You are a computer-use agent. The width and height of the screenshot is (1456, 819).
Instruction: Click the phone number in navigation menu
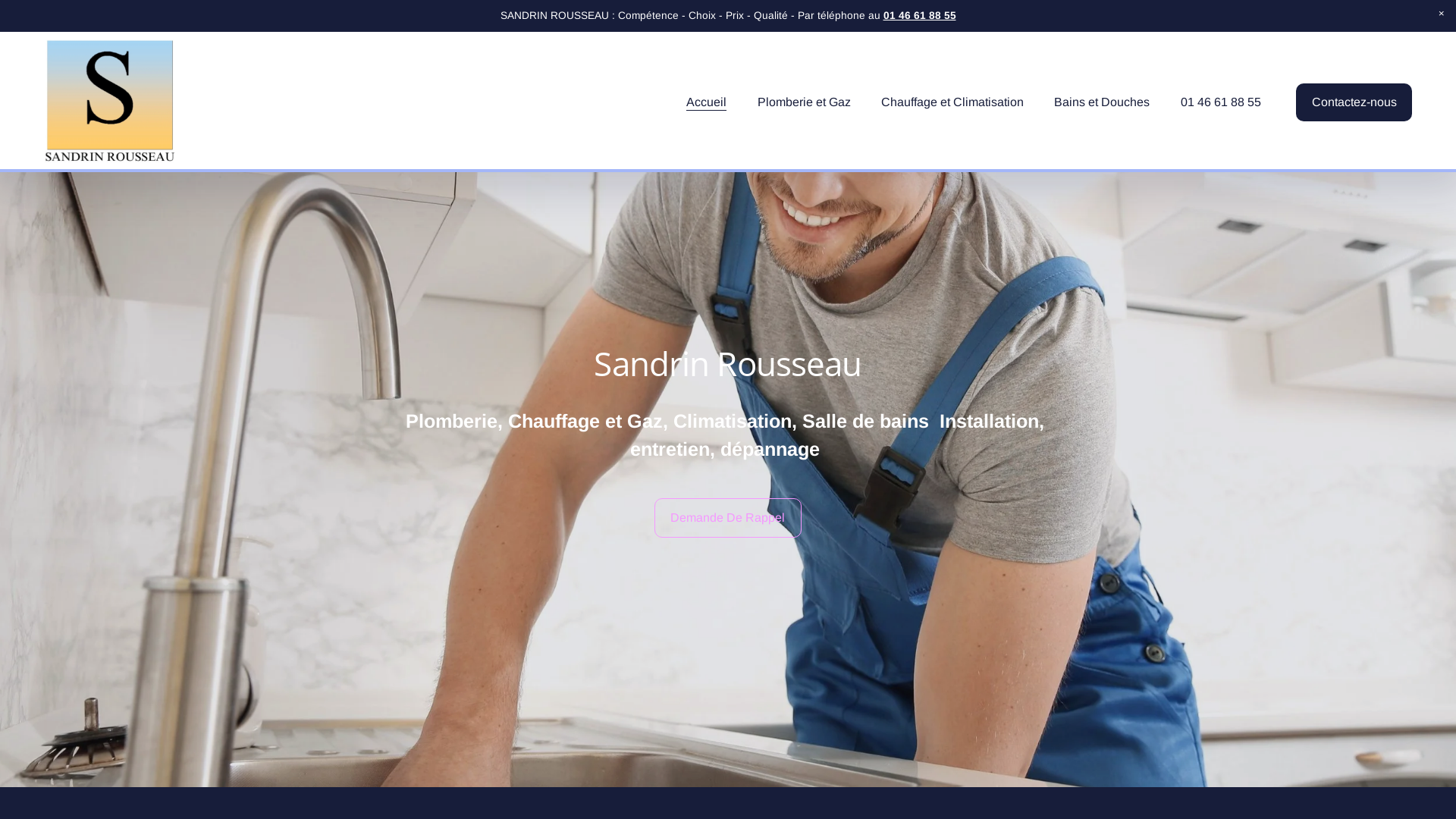[x=1220, y=102]
